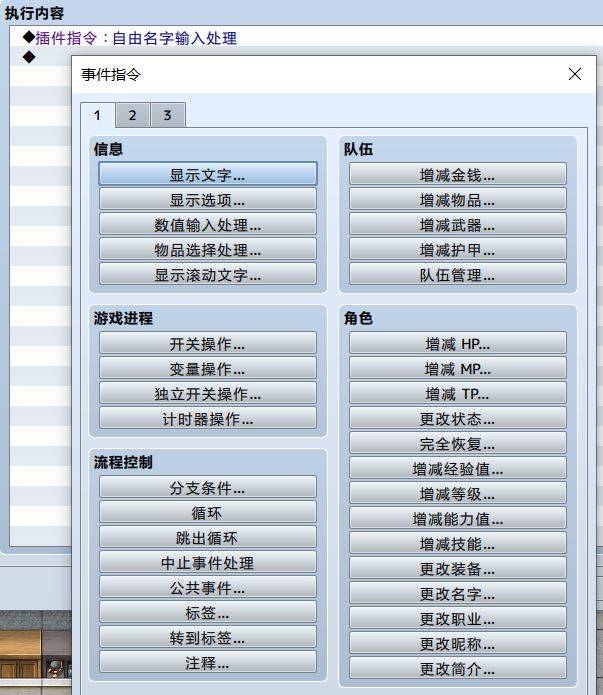Screen dimensions: 603x695
Task: Choose 显示滚动文字... command
Action: 208,274
